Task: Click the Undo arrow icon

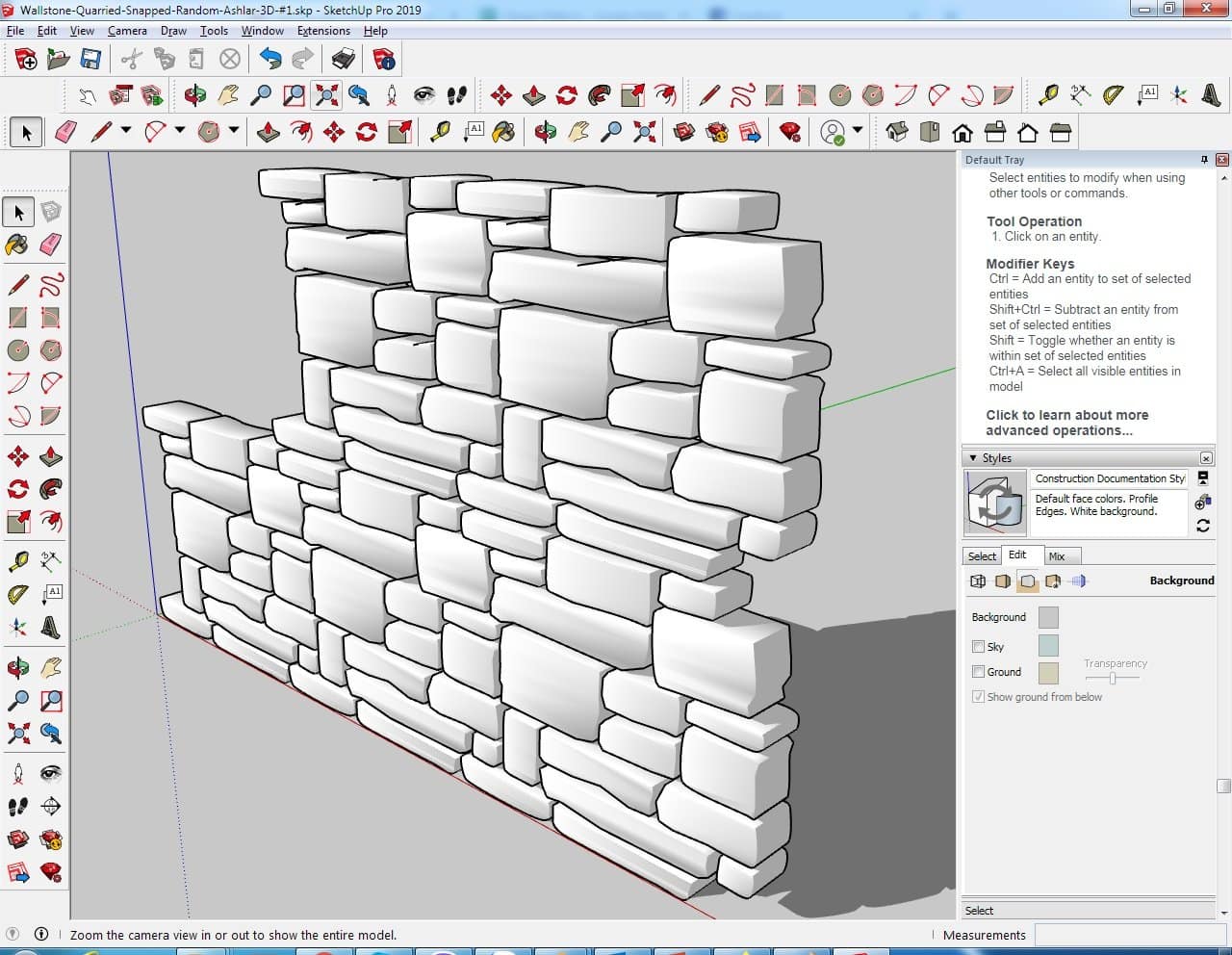Action: pos(270,60)
